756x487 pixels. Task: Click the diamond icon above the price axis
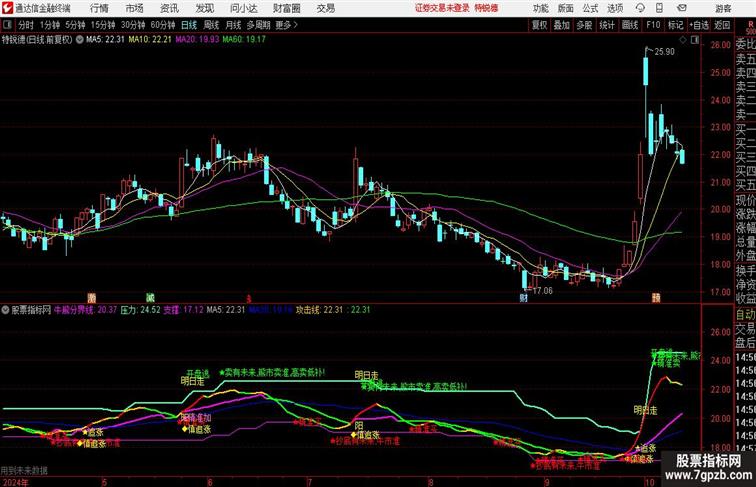click(x=683, y=40)
